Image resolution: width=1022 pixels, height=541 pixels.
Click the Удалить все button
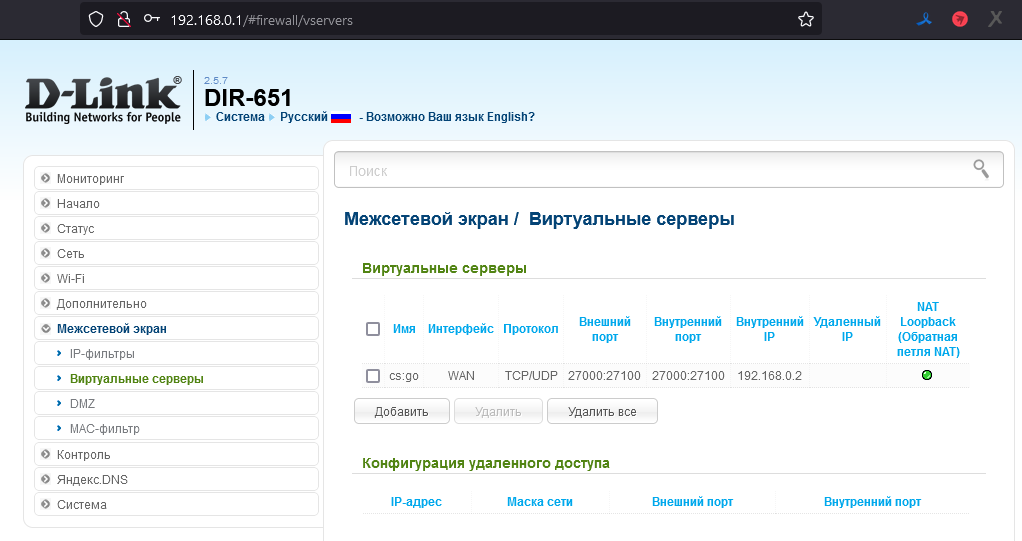(602, 411)
